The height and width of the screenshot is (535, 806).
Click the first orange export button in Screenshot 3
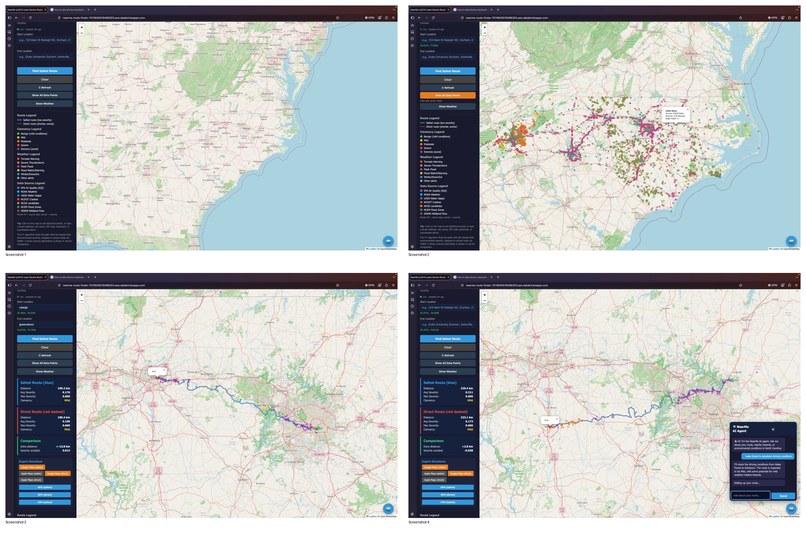32,467
